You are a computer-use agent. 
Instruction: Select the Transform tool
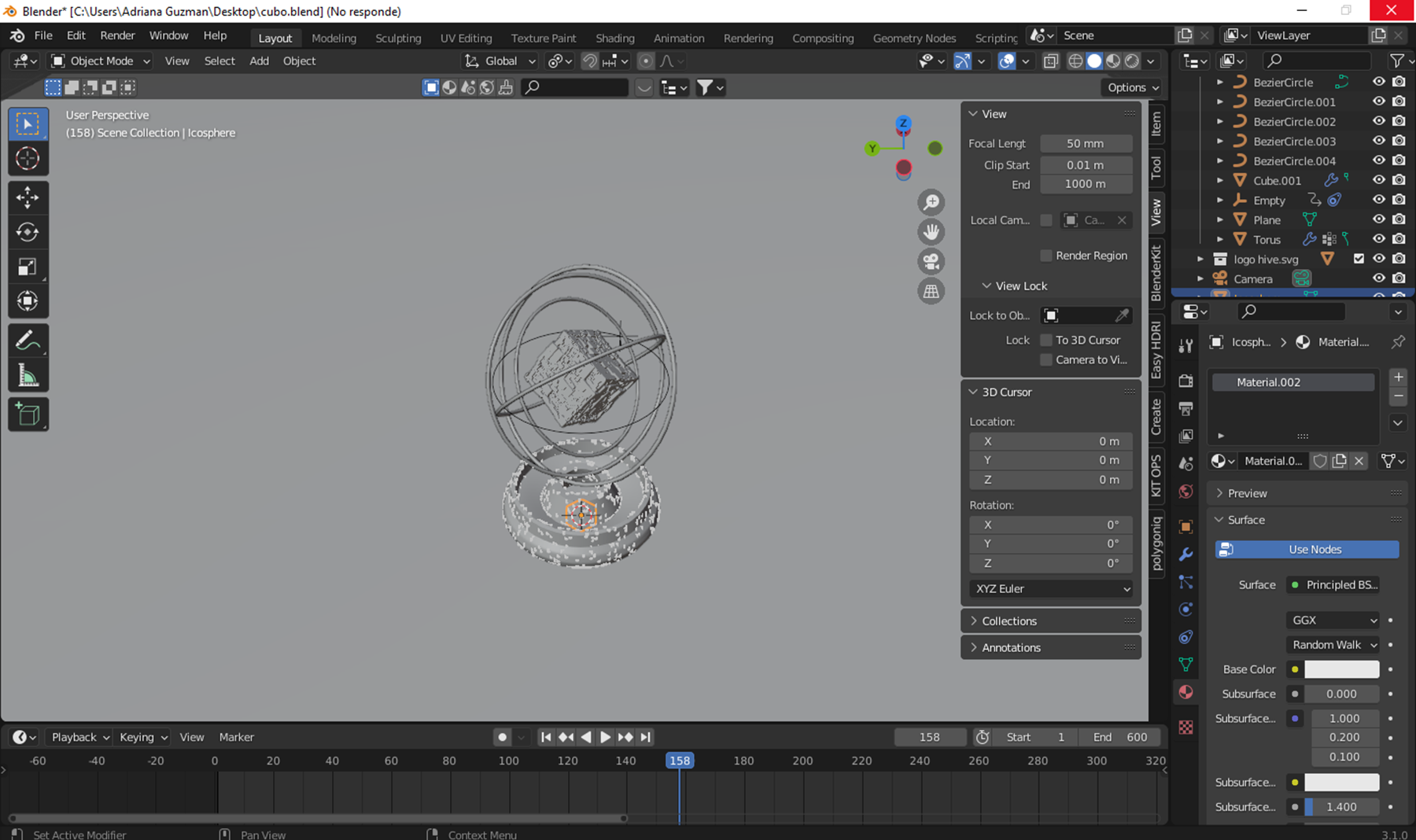(28, 301)
